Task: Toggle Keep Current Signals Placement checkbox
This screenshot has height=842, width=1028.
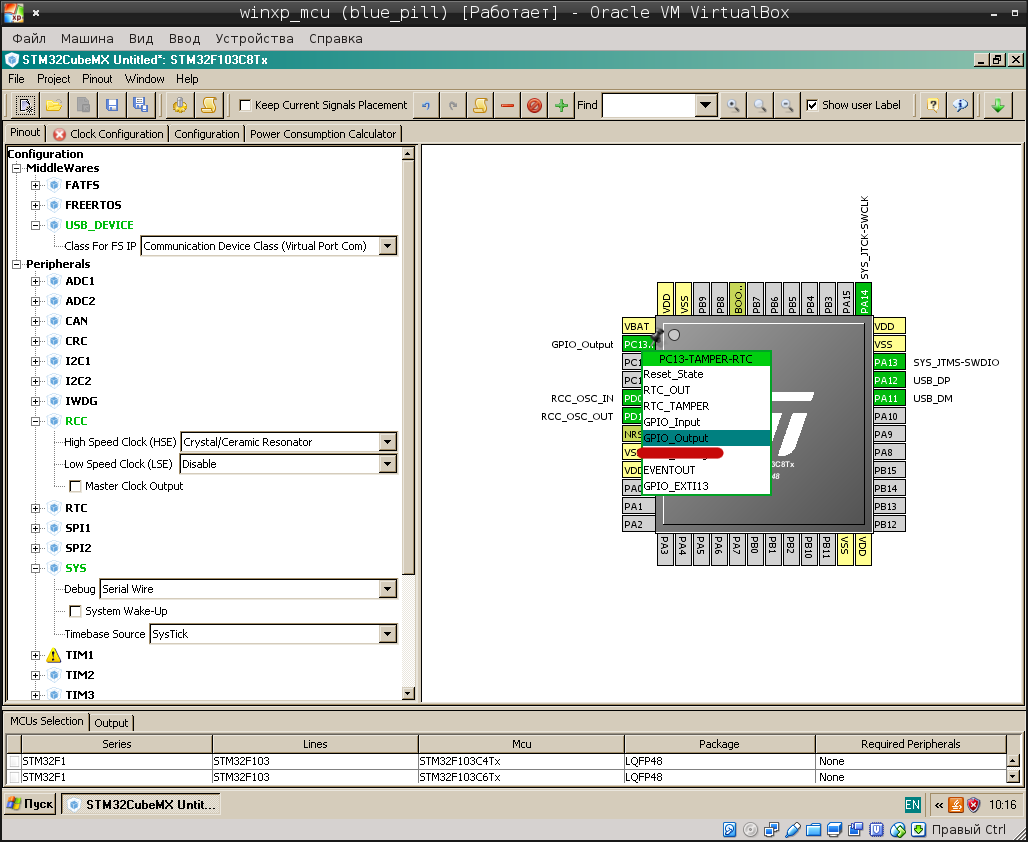Action: (x=245, y=105)
